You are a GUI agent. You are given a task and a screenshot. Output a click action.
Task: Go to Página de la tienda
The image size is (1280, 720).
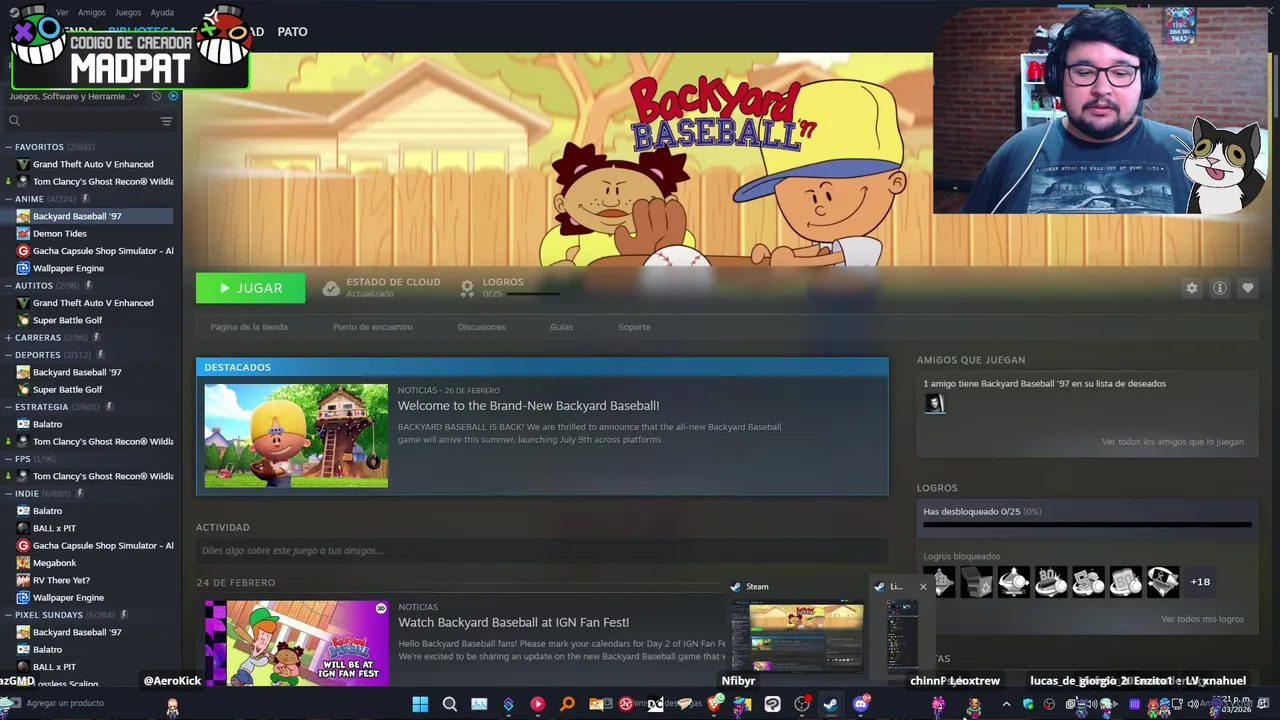(x=249, y=327)
